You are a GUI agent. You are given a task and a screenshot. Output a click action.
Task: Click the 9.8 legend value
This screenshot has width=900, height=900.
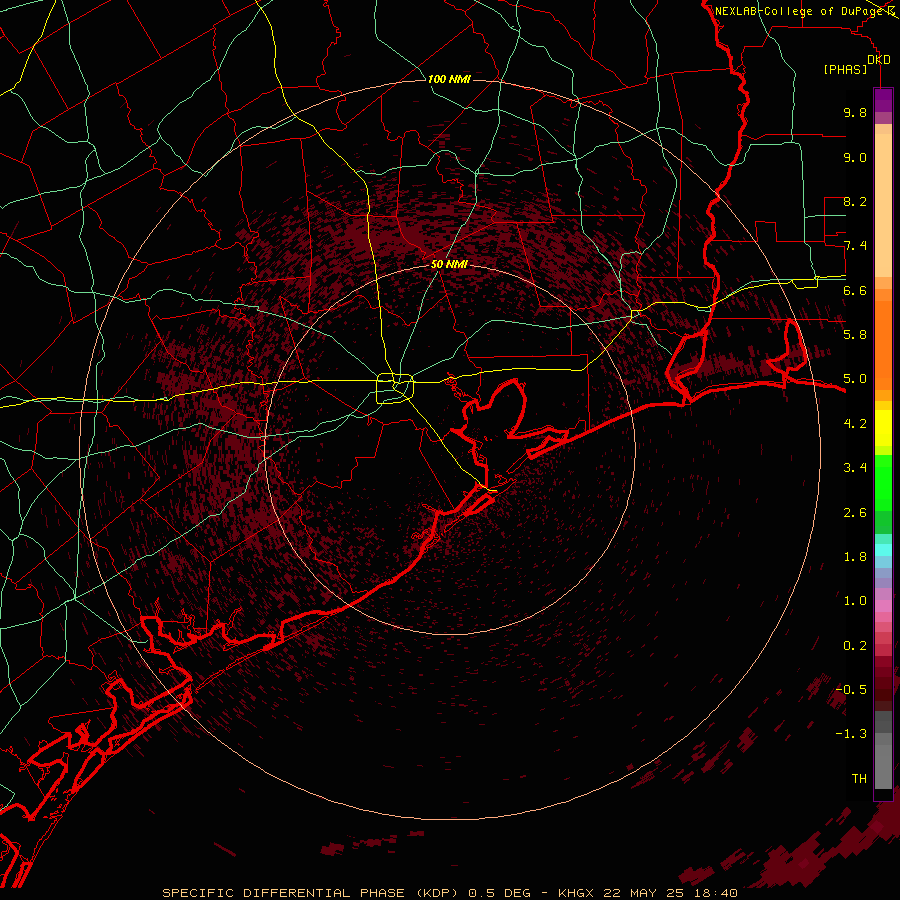855,112
